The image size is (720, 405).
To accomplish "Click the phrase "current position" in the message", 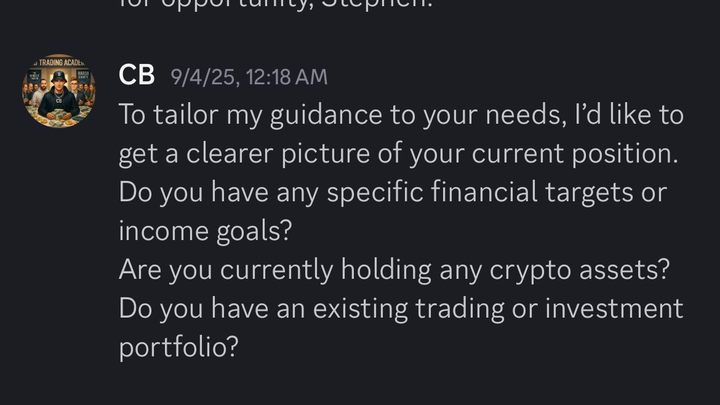I will coord(592,154).
